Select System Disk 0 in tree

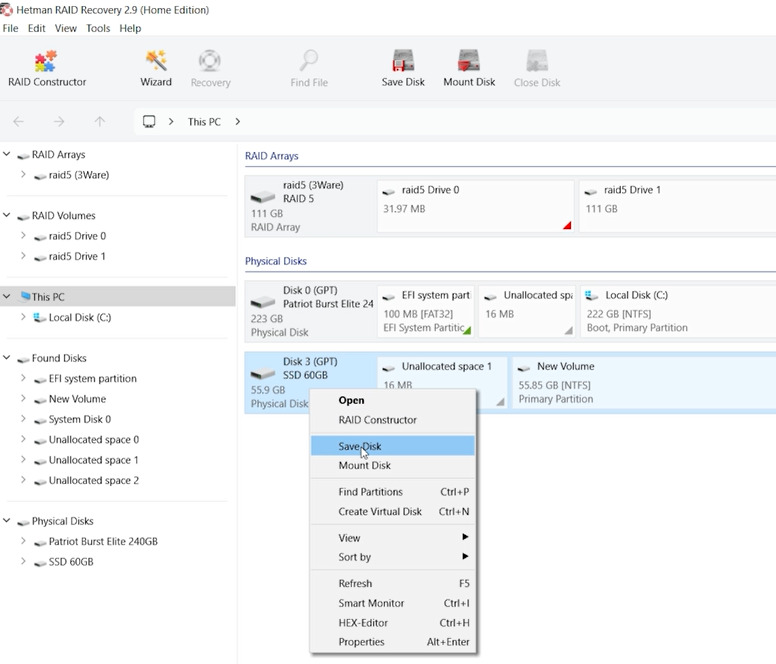(x=80, y=419)
